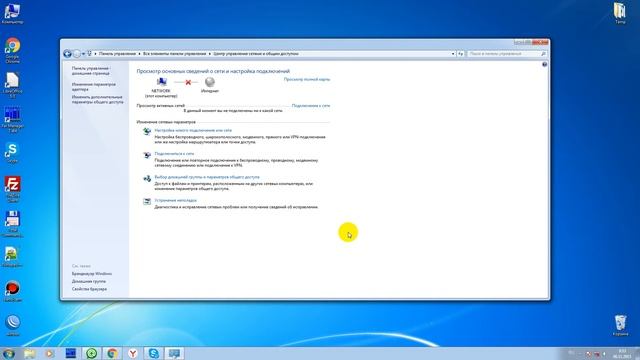Select «Компьютер» desktop icon

[12, 13]
